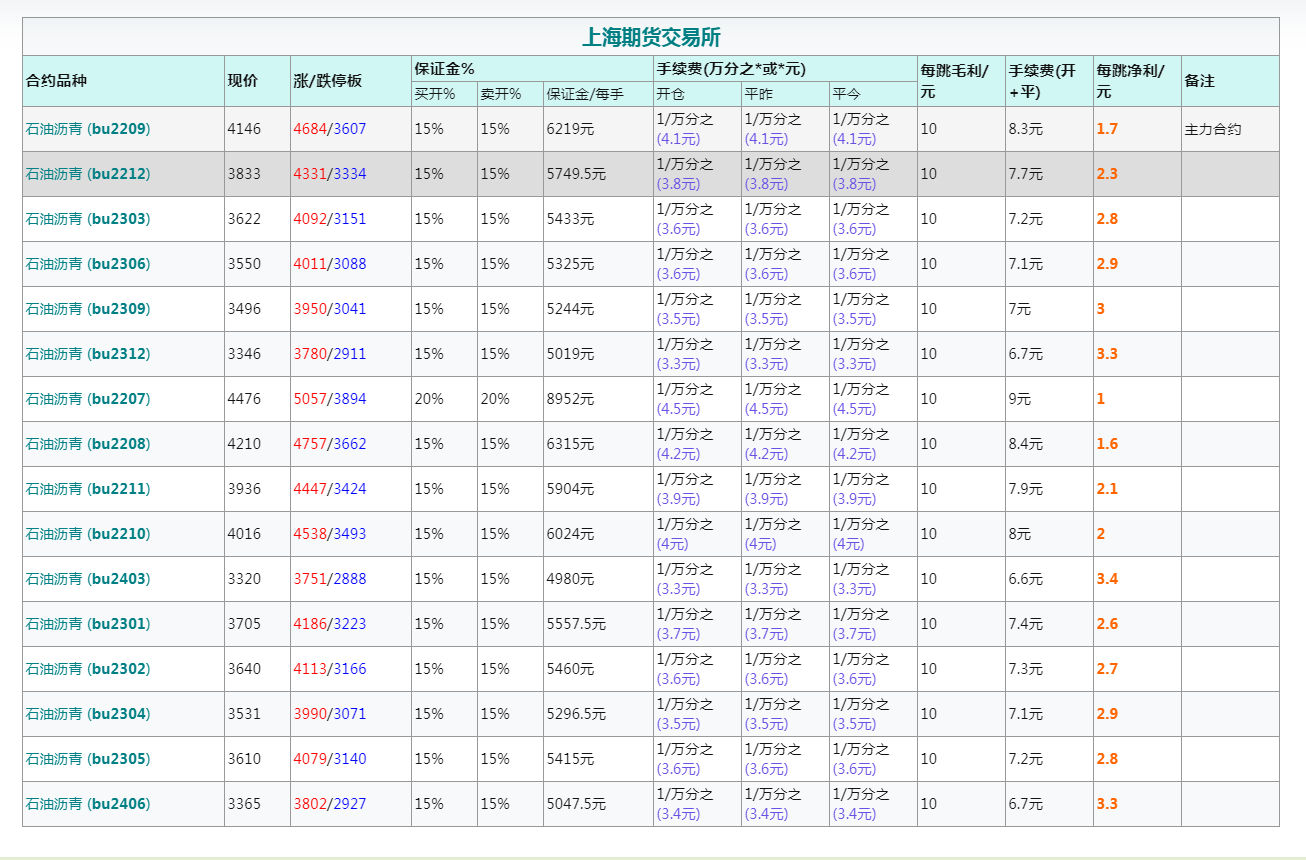Click net profit 1.7 for bu2209
Viewport: 1306px width, 860px height.
click(x=1107, y=129)
